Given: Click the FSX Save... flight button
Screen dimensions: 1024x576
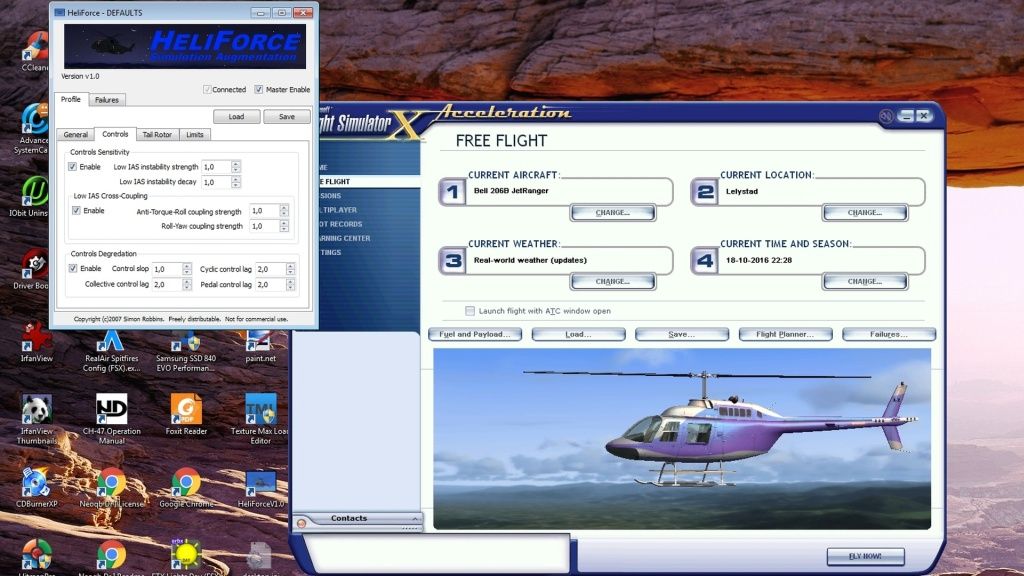Looking at the screenshot, I should click(x=682, y=334).
